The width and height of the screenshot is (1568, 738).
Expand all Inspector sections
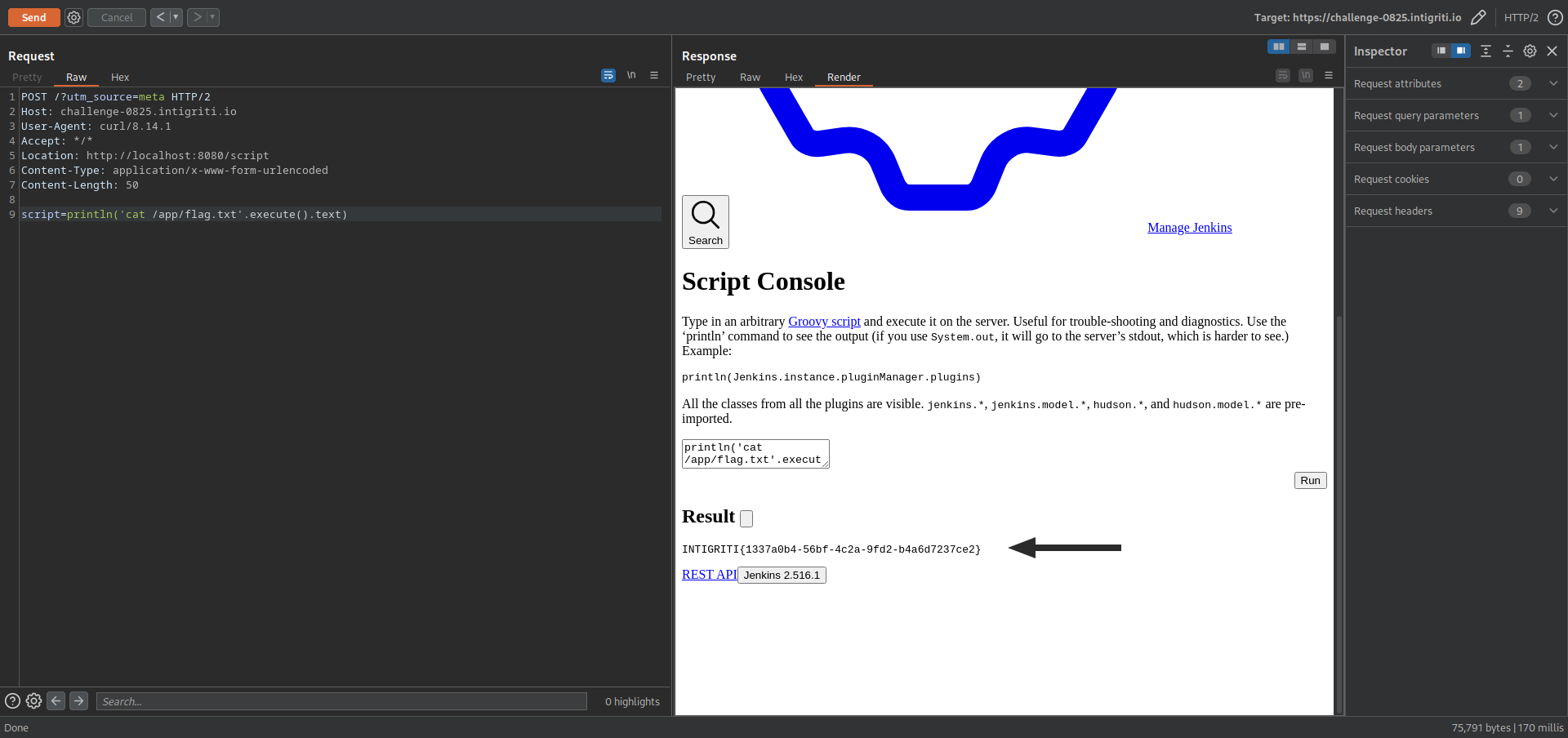pyautogui.click(x=1486, y=51)
